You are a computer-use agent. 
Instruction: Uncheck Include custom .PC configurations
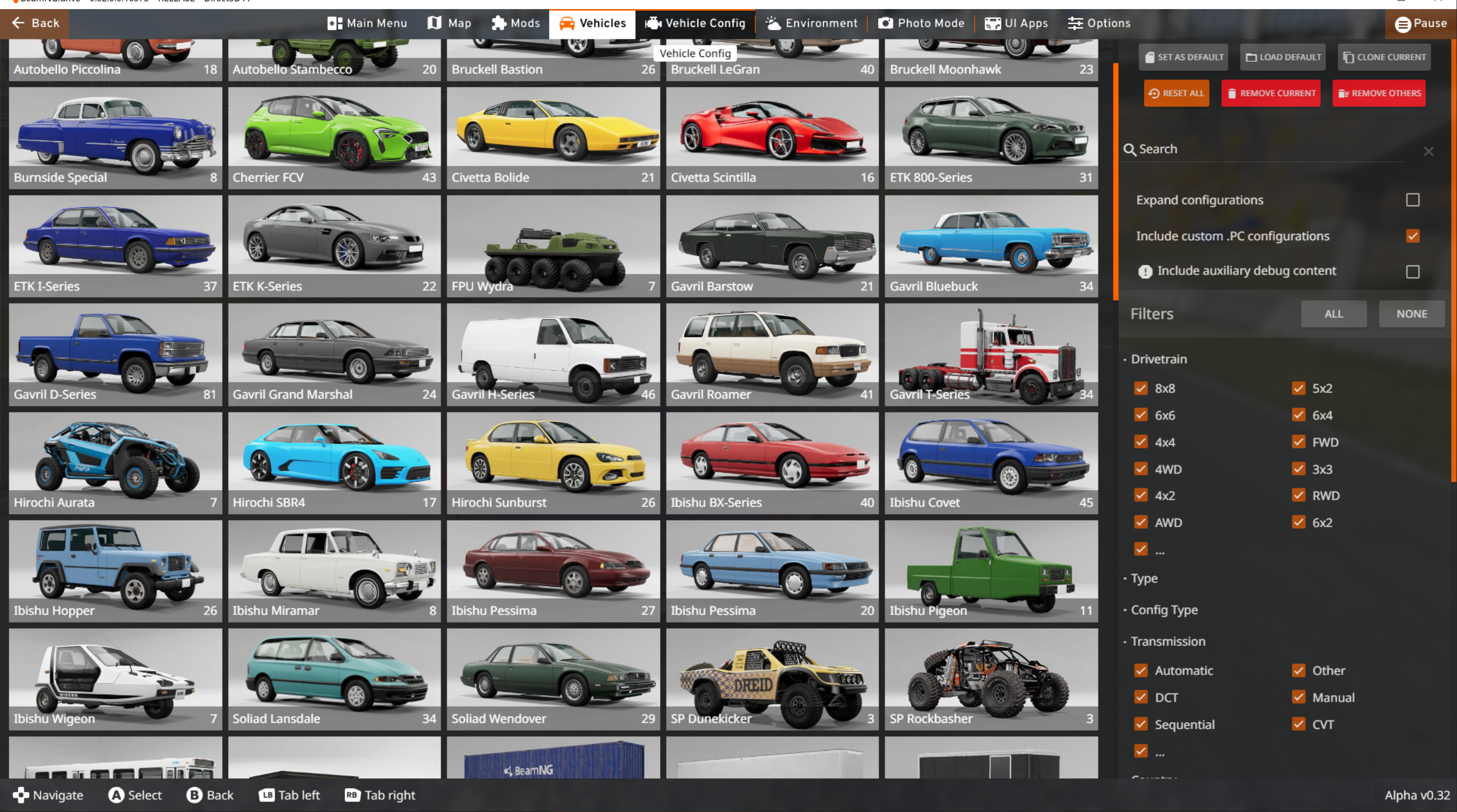(1413, 236)
